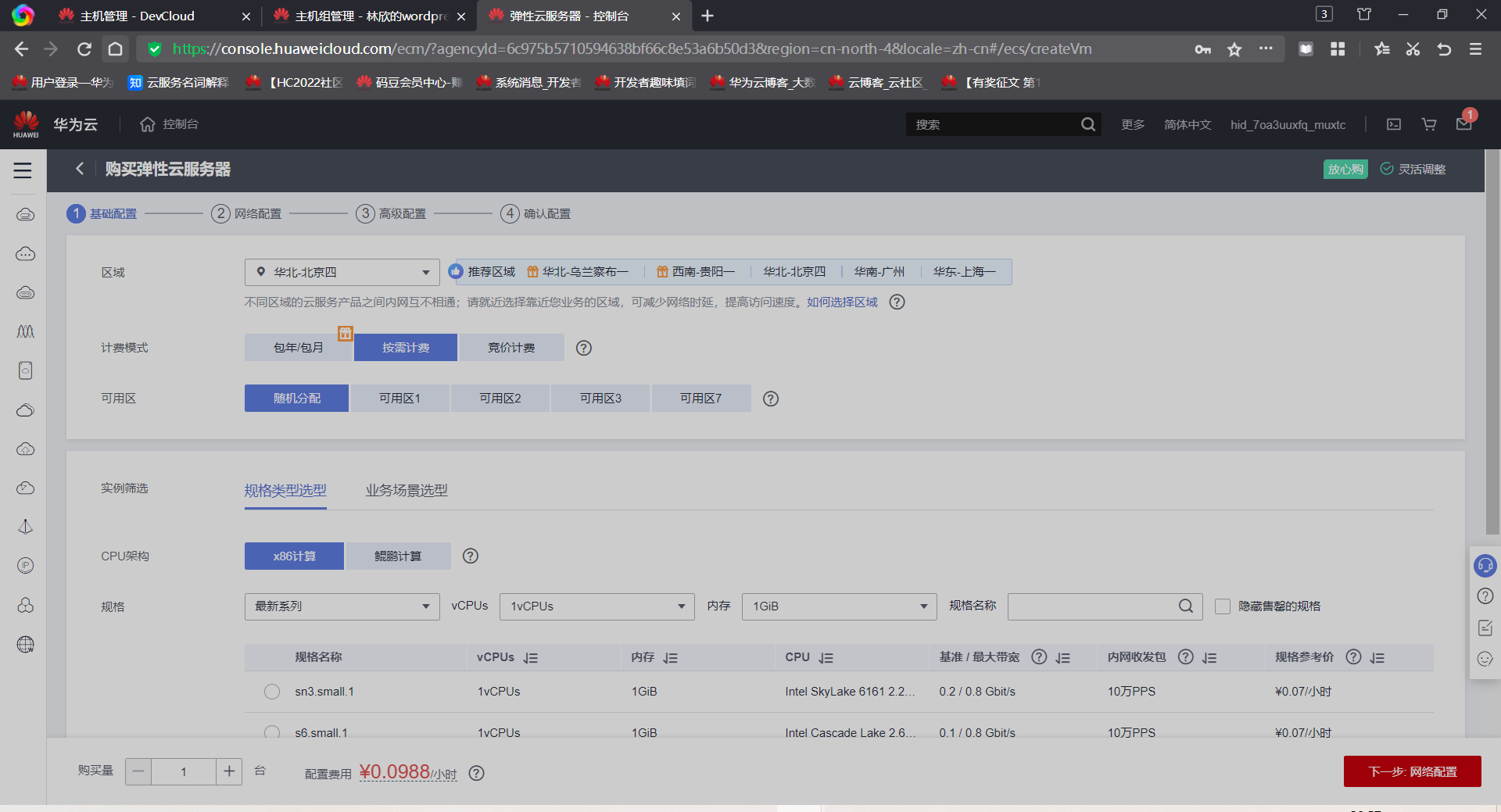Viewport: 1501px width, 812px height.
Task: Sort by CPU column icon
Action: (x=826, y=658)
